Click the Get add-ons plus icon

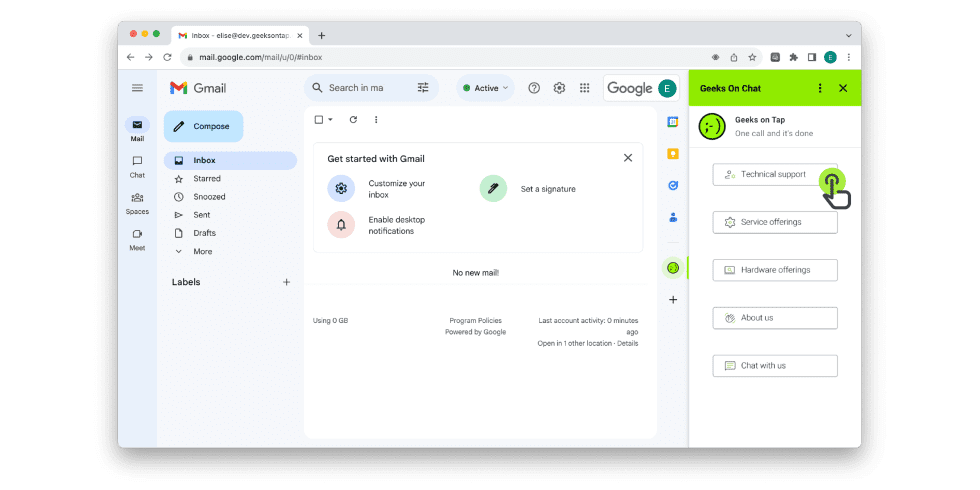673,299
